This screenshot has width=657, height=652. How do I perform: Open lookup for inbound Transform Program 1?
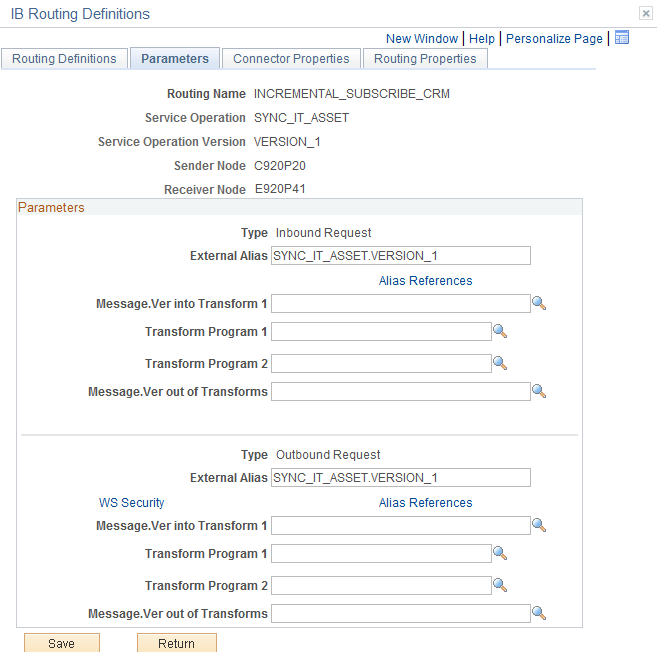tap(500, 331)
